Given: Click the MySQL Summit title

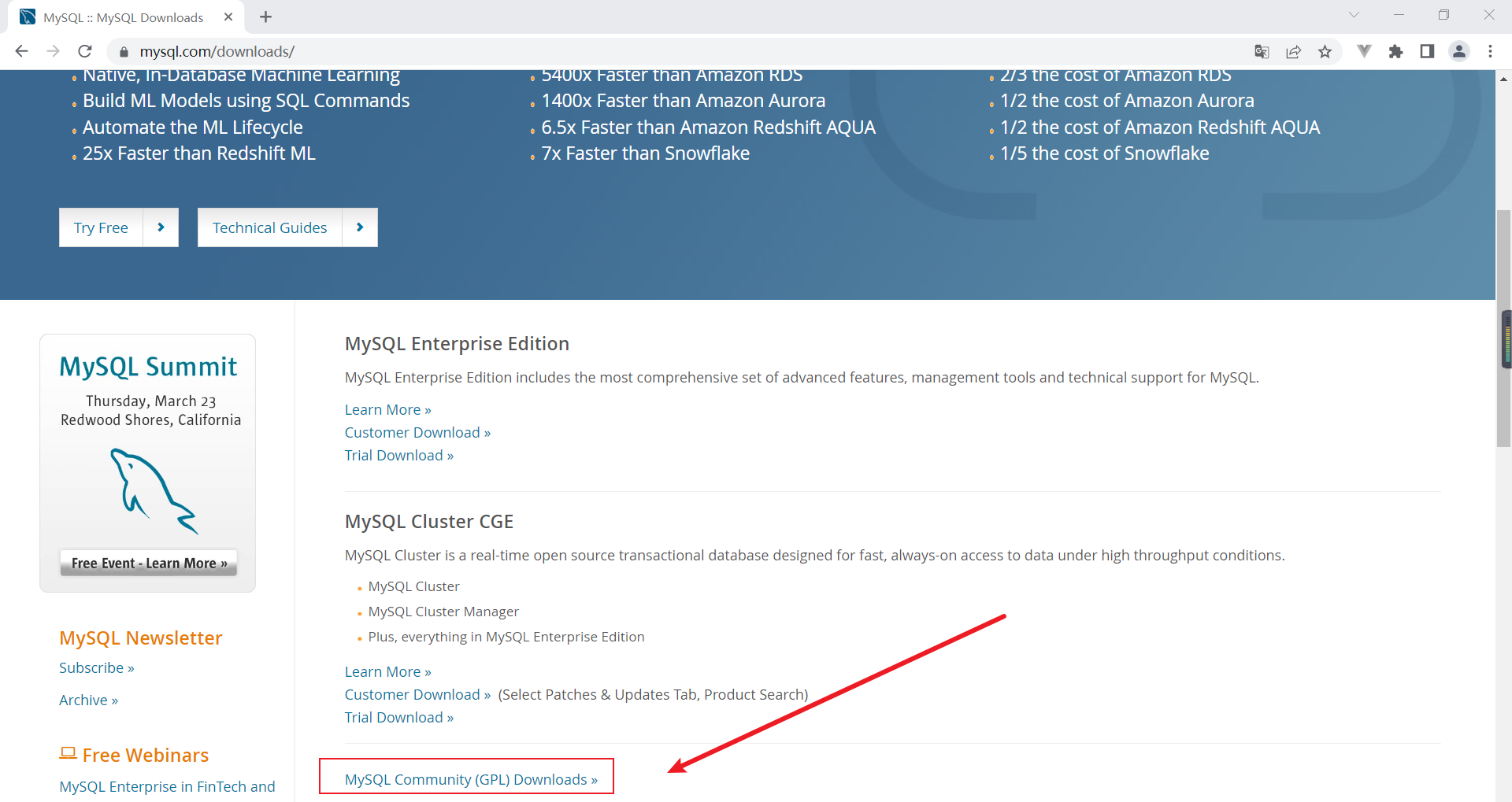Looking at the screenshot, I should (x=148, y=367).
